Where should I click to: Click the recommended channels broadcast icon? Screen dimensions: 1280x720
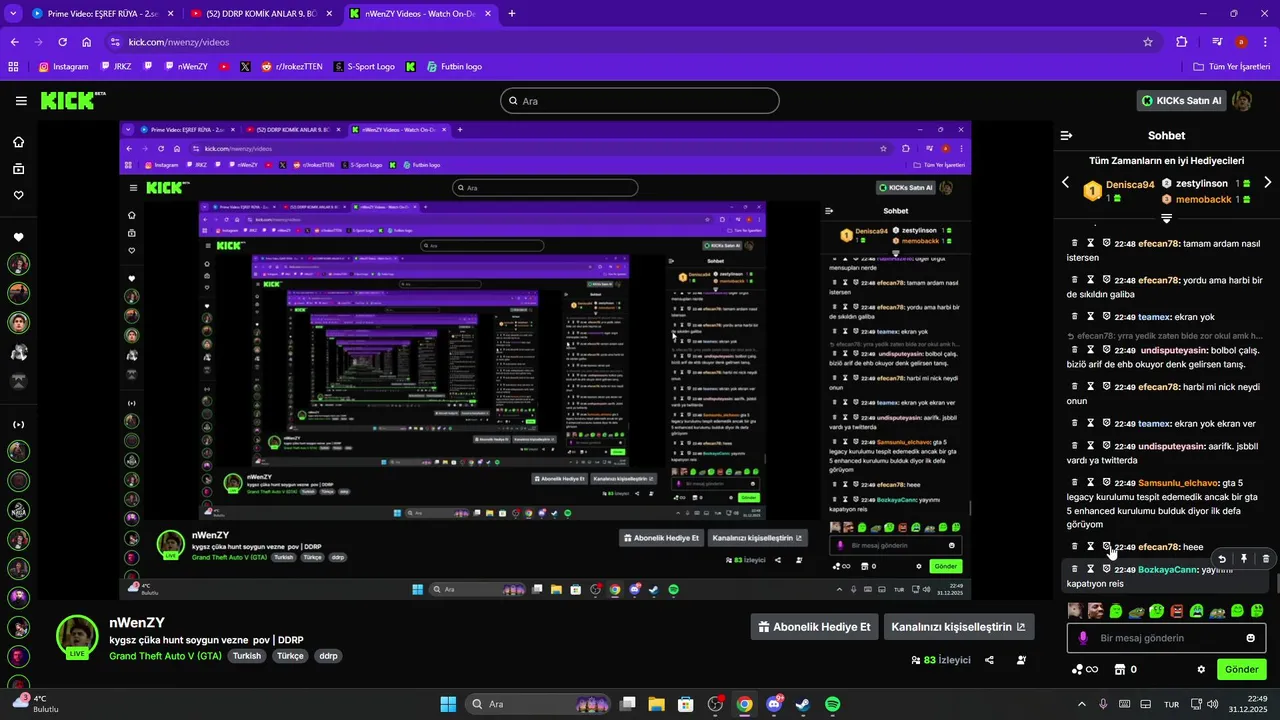19,425
